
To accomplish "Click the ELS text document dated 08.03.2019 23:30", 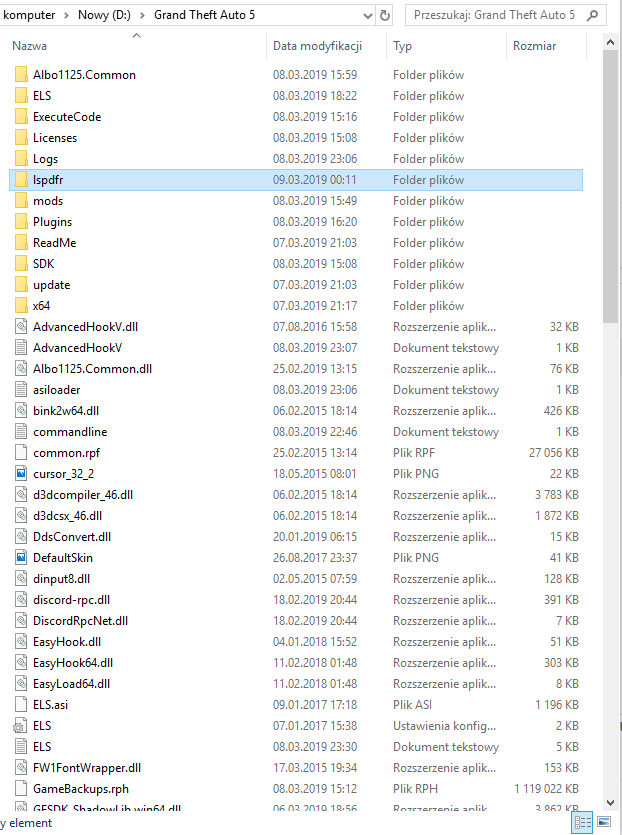I will [42, 747].
